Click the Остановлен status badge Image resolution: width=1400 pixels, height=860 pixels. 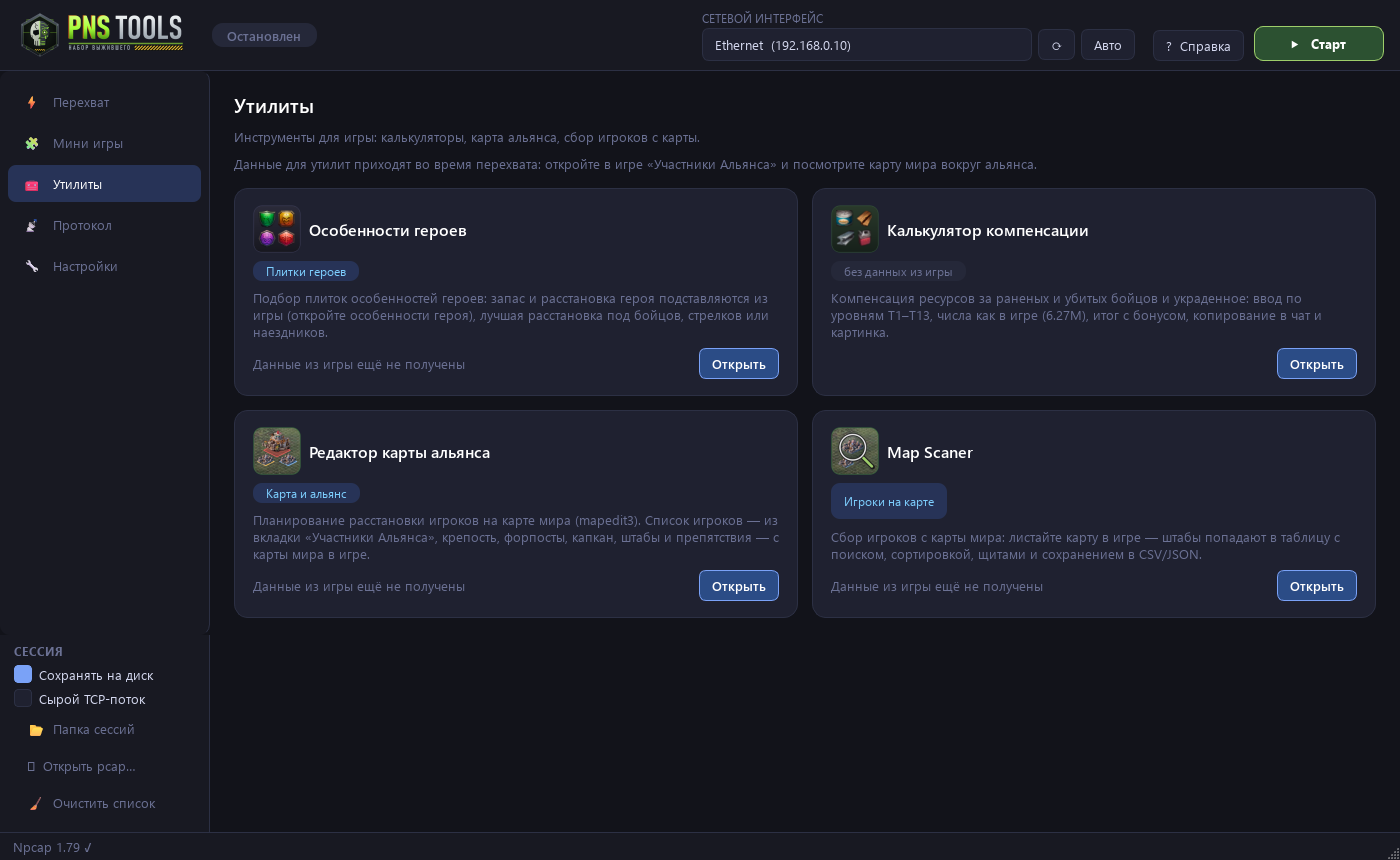pos(264,36)
